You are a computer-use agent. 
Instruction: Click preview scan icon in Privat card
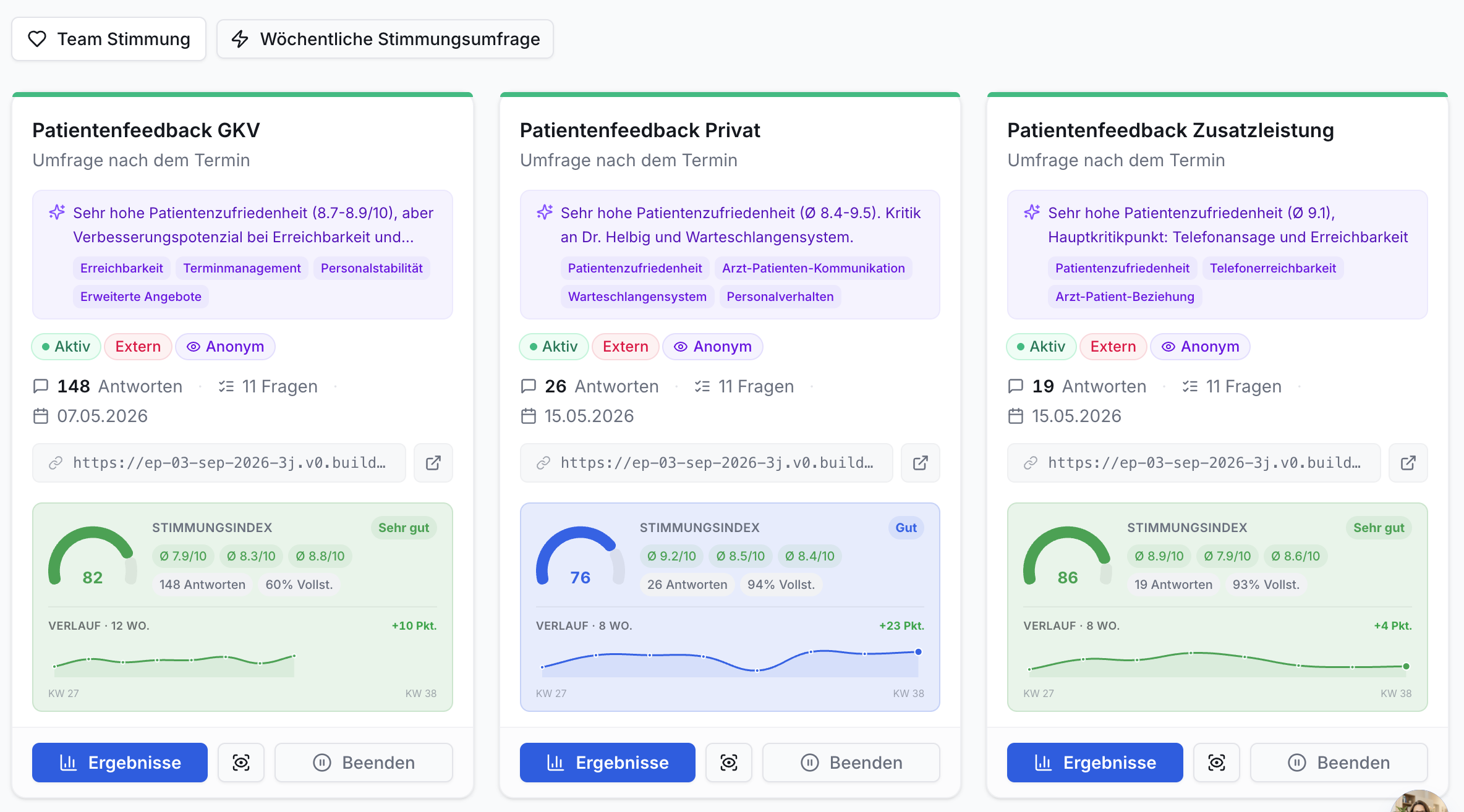coord(729,763)
